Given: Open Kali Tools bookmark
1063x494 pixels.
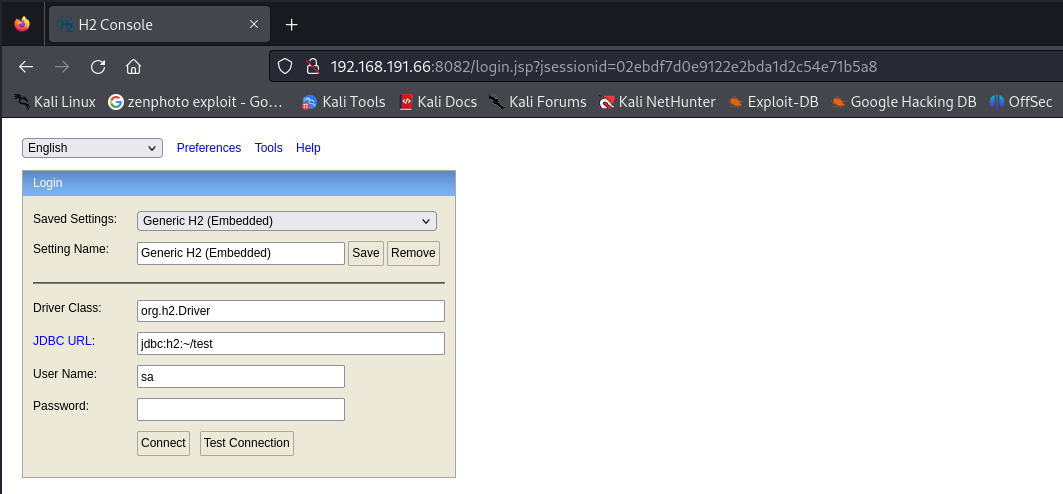Looking at the screenshot, I should click(343, 101).
